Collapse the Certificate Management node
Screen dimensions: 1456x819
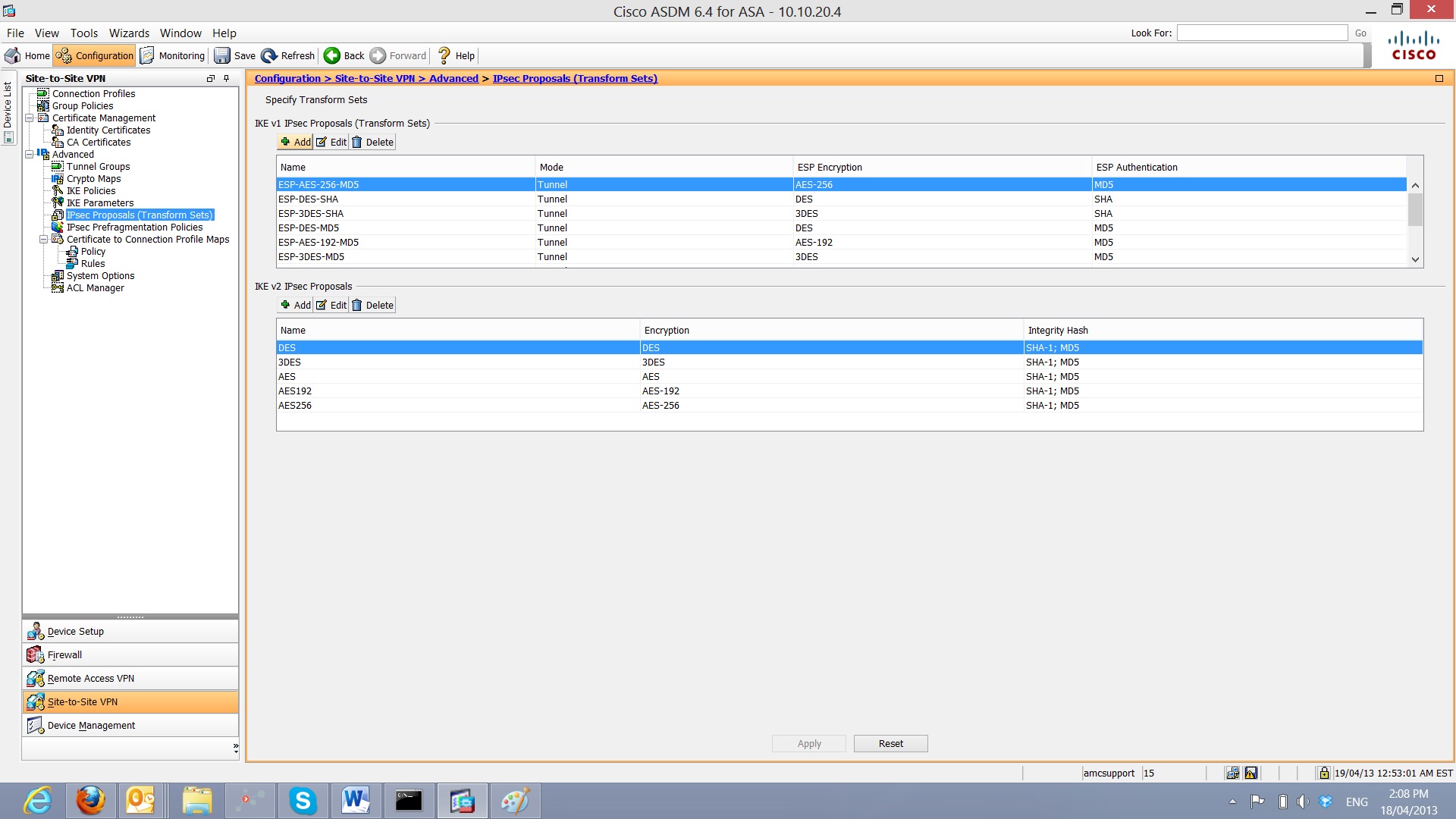(30, 118)
